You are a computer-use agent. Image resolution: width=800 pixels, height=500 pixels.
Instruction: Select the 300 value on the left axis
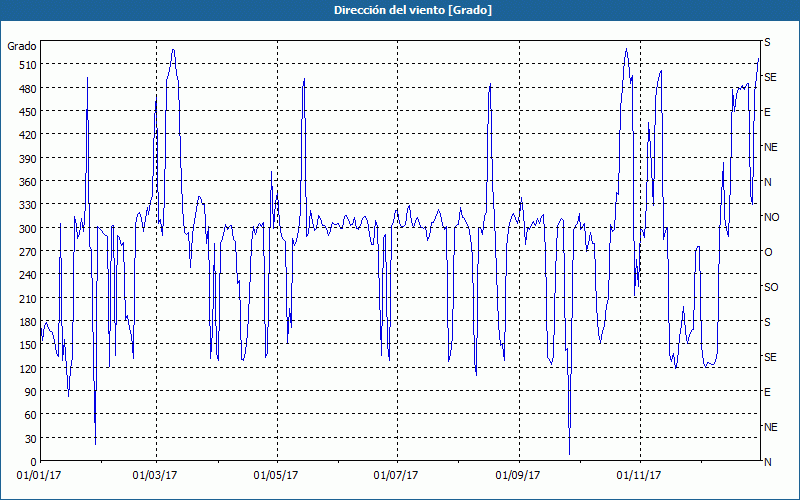coord(28,229)
